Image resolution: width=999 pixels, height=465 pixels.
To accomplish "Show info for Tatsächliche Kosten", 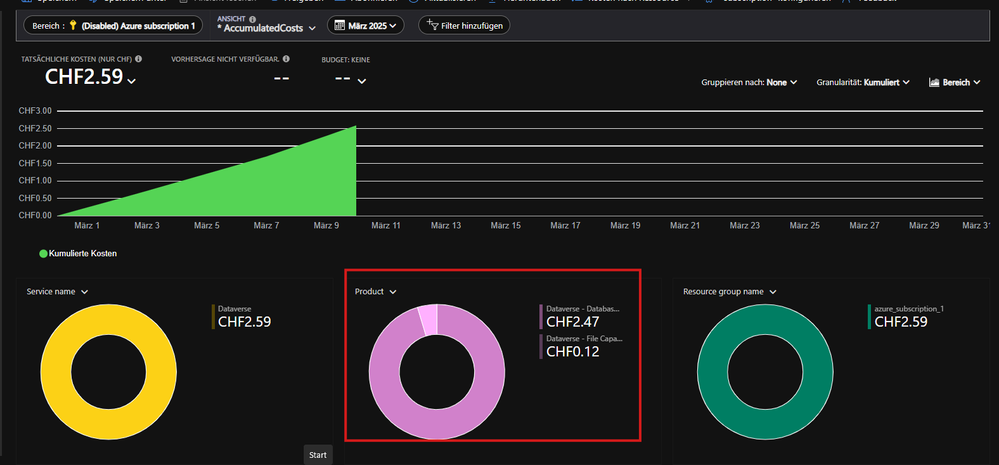I will (x=138, y=59).
